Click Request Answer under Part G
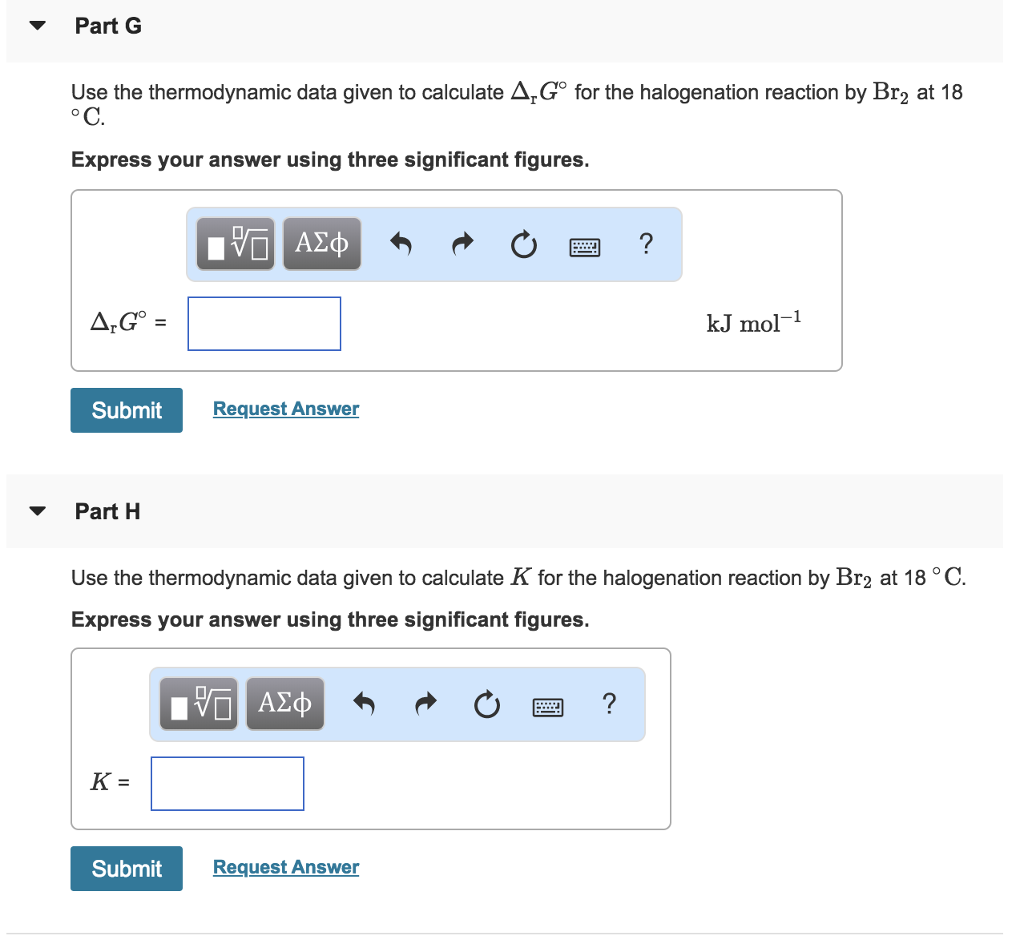The image size is (1024, 944). (285, 408)
